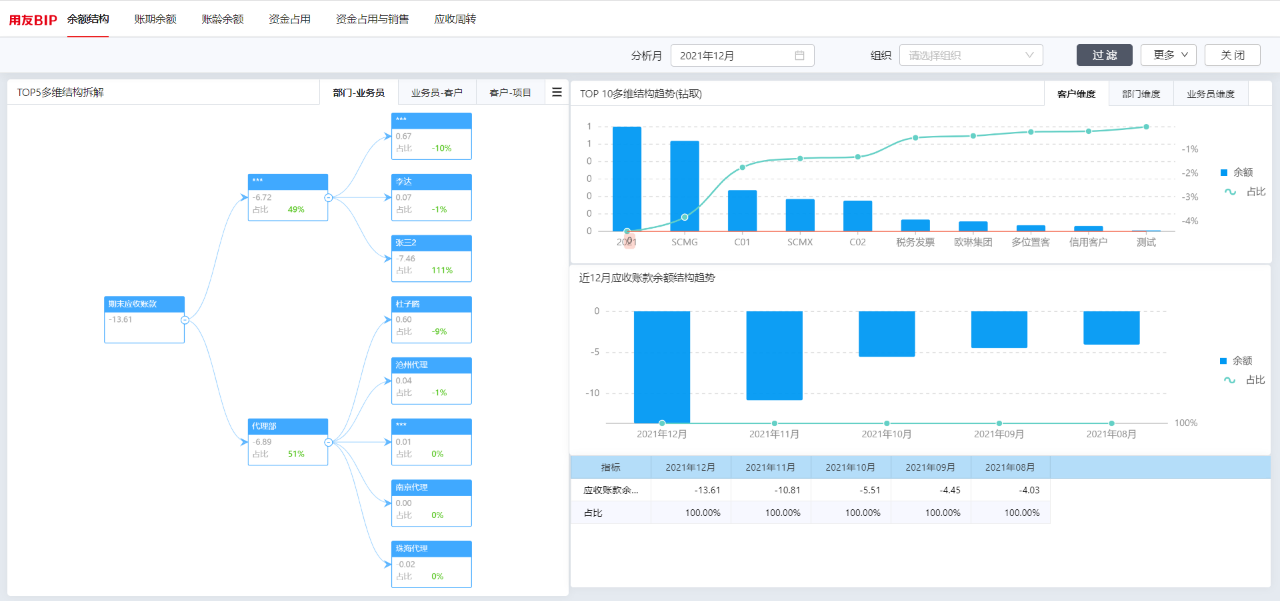Toggle the 余额 legend in 近12月 chart
The height and width of the screenshot is (601, 1280).
tap(1236, 360)
